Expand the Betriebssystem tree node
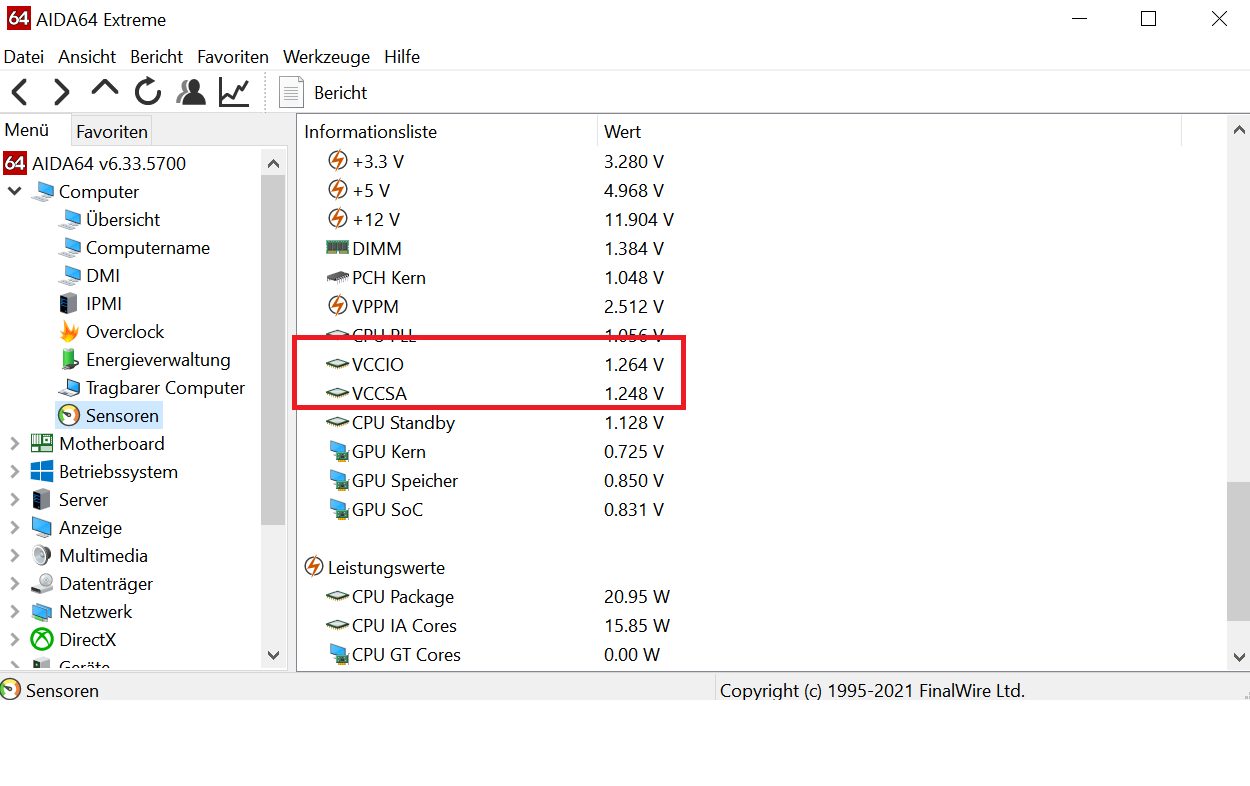This screenshot has height=786, width=1250. point(15,471)
